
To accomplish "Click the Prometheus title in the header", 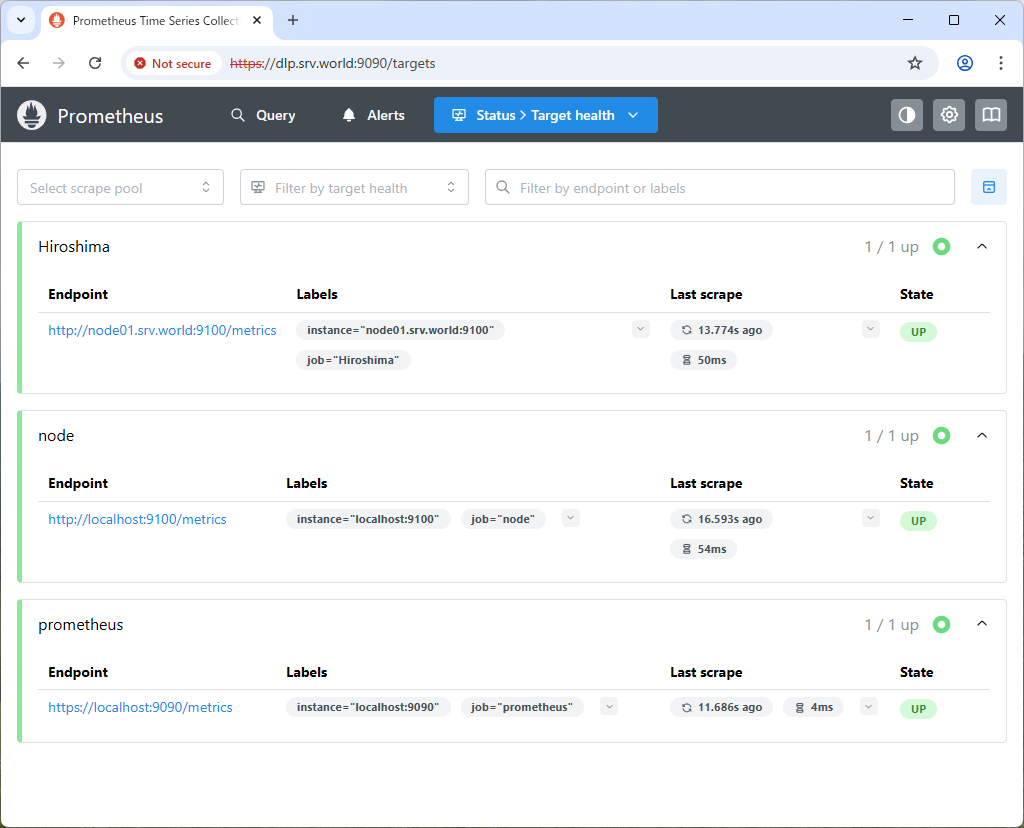I will pos(110,116).
